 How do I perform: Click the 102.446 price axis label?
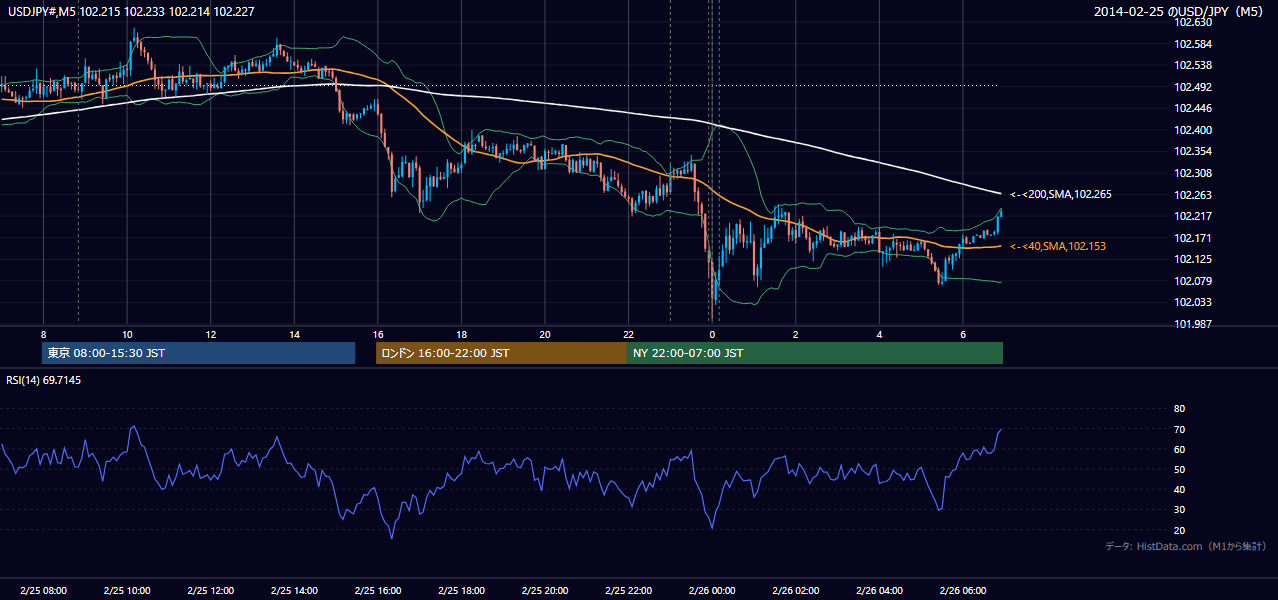point(1193,108)
